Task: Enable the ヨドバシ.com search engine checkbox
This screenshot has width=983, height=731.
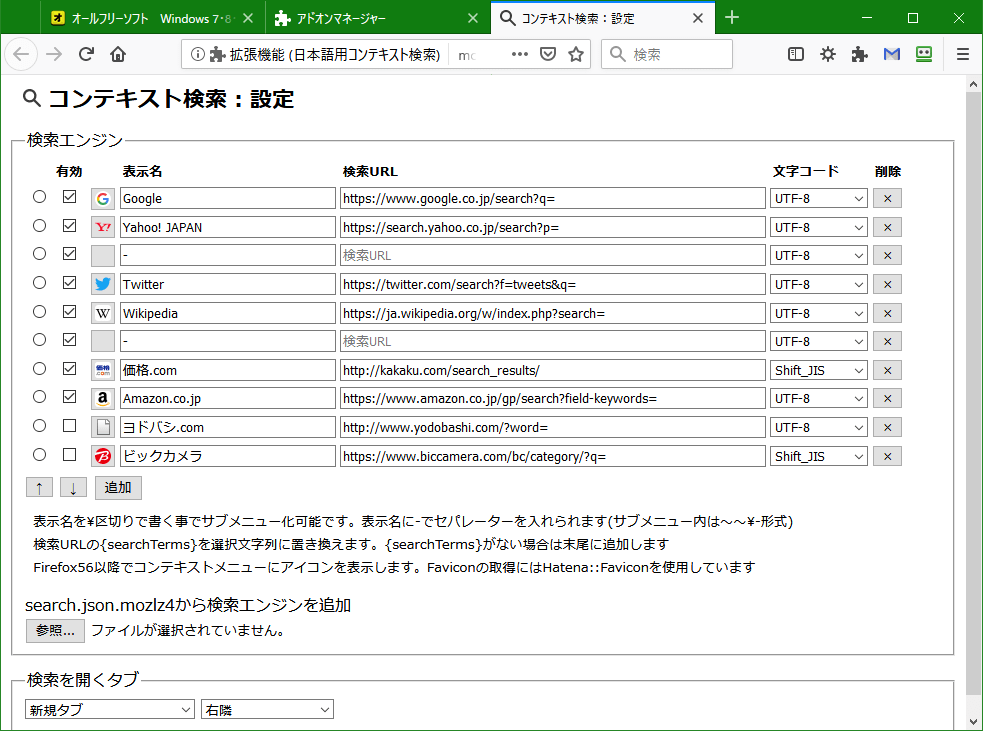Action: coord(70,426)
